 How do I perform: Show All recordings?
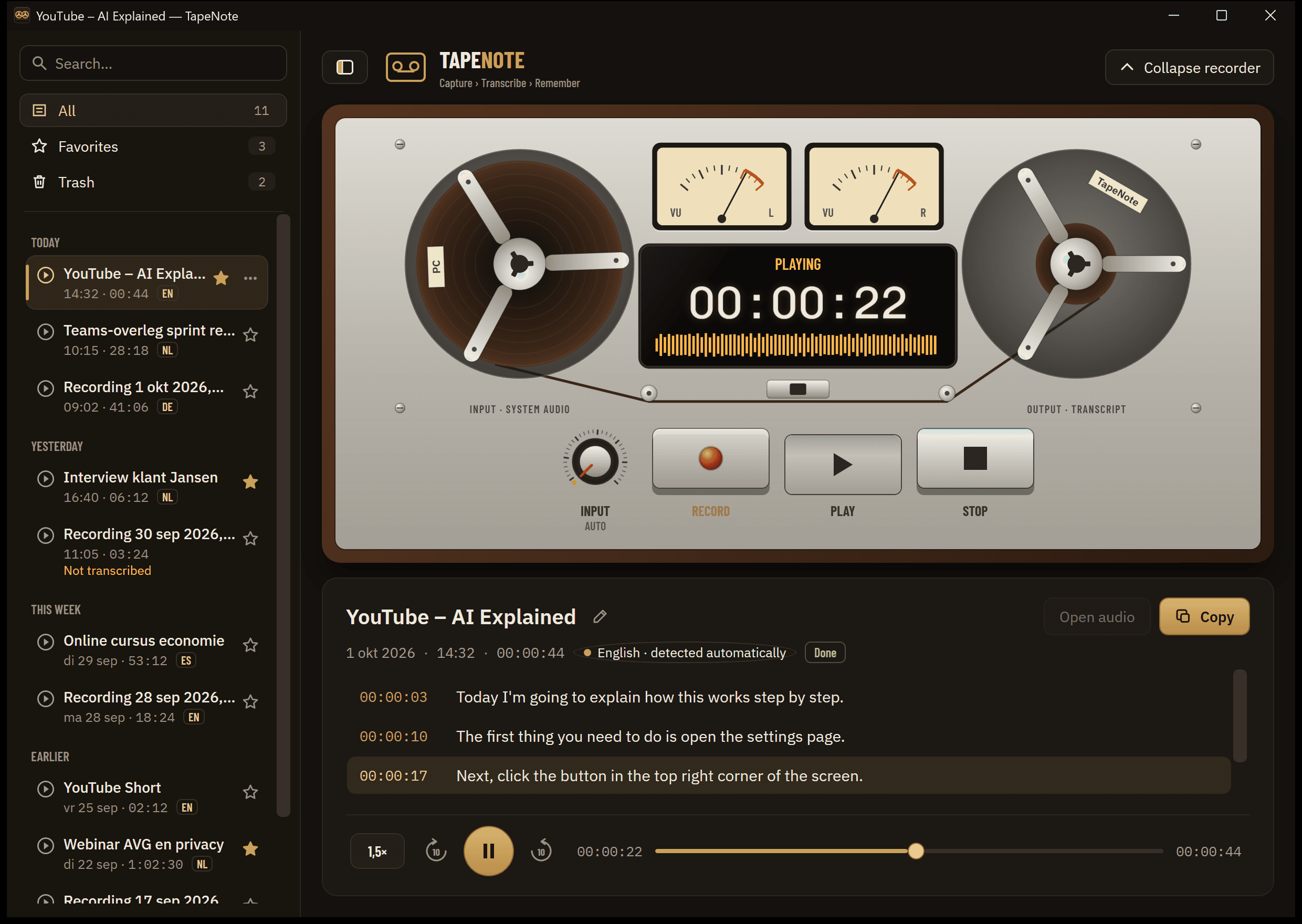[x=153, y=110]
